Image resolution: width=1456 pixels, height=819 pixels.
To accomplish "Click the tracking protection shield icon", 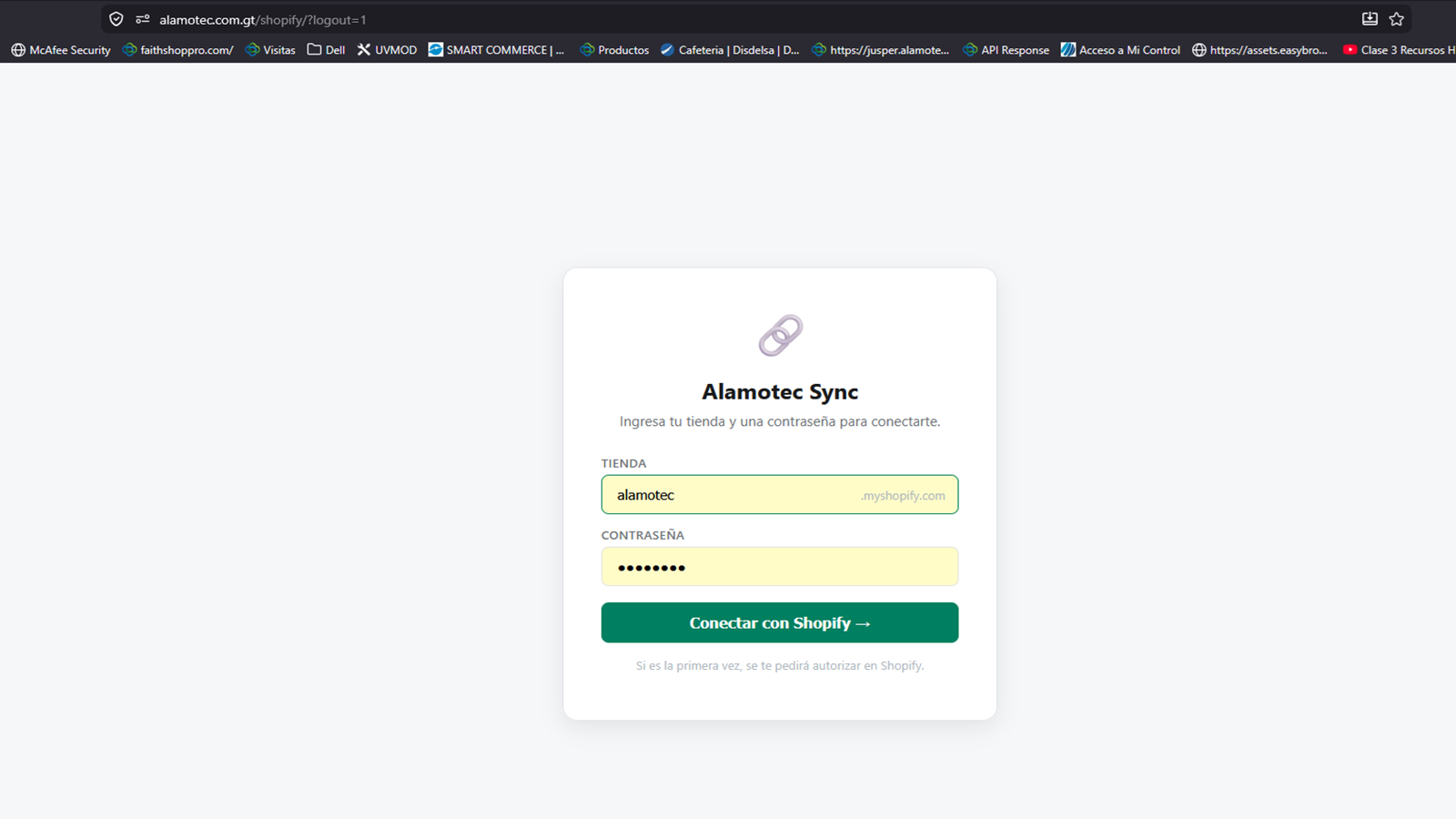I will pos(116,19).
